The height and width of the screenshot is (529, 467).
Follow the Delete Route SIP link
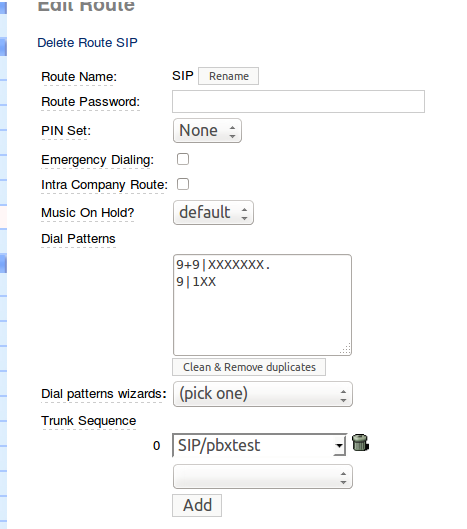click(x=87, y=43)
